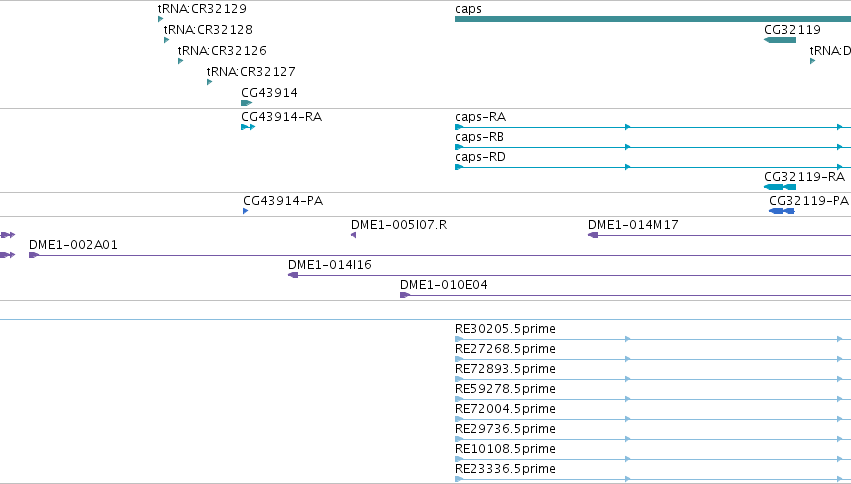
Task: Select the CG32119-PA protein feature
Action: [782, 211]
